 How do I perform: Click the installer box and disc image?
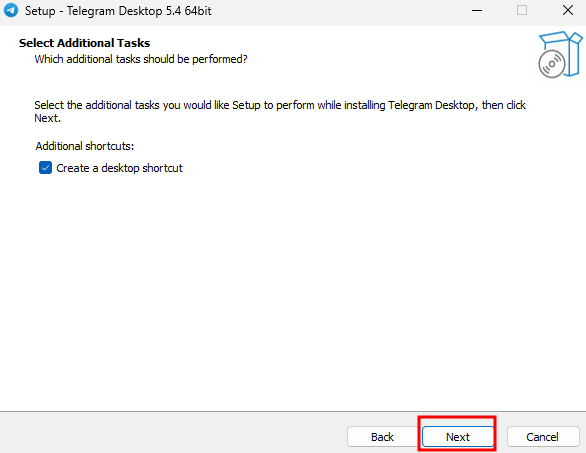(560, 55)
